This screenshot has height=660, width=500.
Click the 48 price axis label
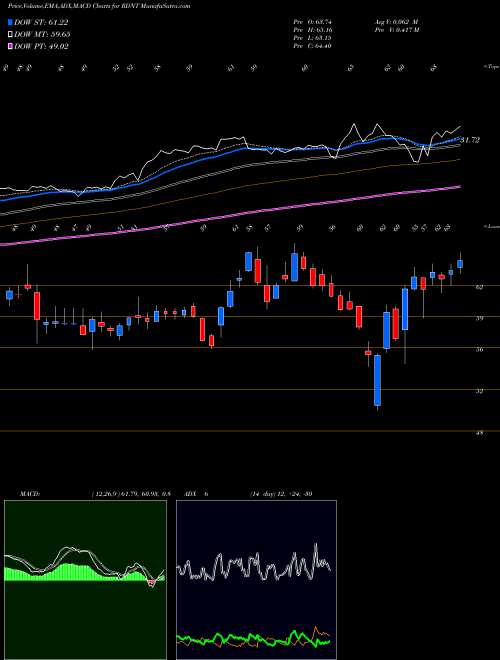480,433
